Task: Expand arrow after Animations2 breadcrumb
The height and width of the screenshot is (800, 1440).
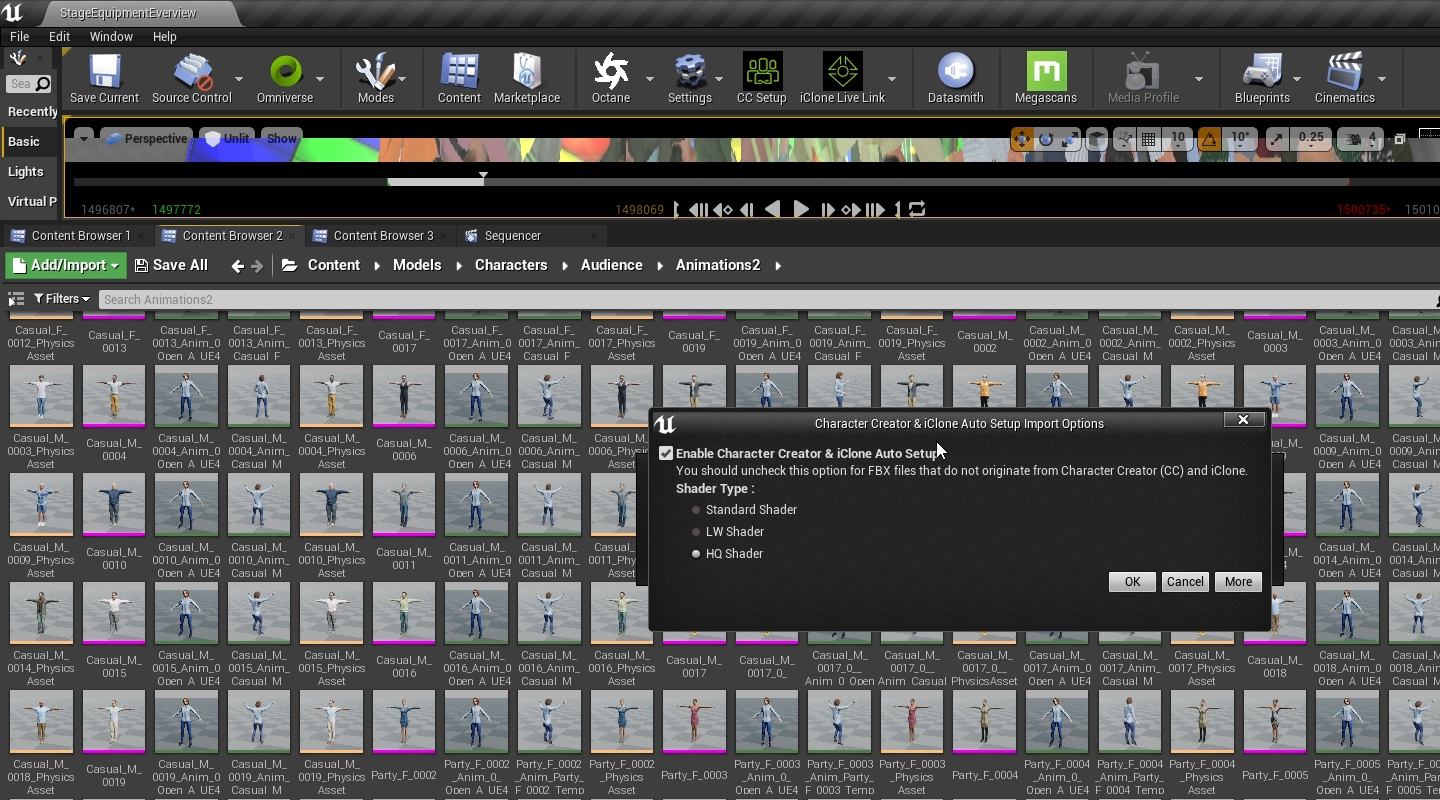Action: 778,266
